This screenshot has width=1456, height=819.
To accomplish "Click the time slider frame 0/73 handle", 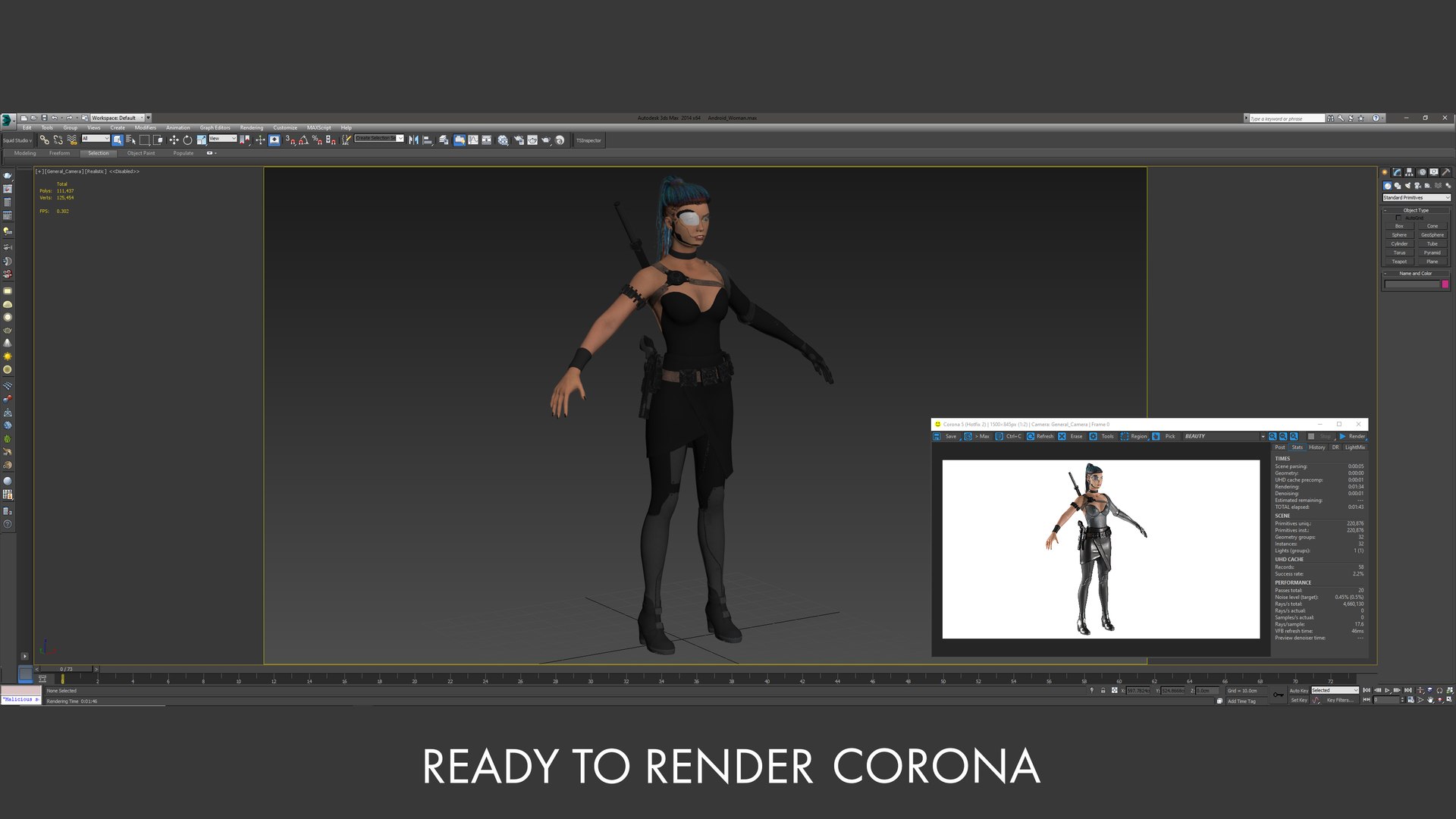I will [x=67, y=669].
